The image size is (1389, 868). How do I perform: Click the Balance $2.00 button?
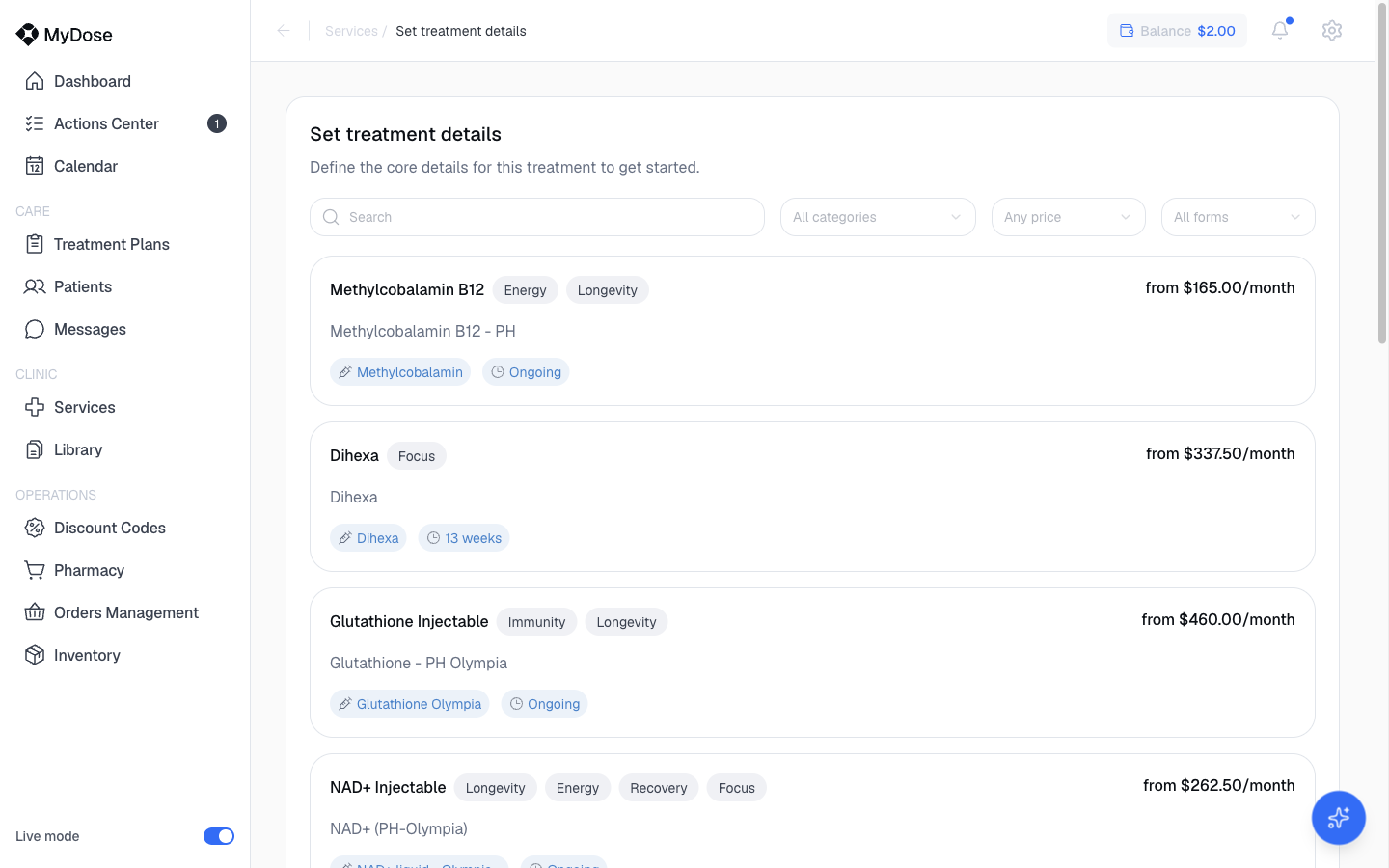tap(1177, 31)
